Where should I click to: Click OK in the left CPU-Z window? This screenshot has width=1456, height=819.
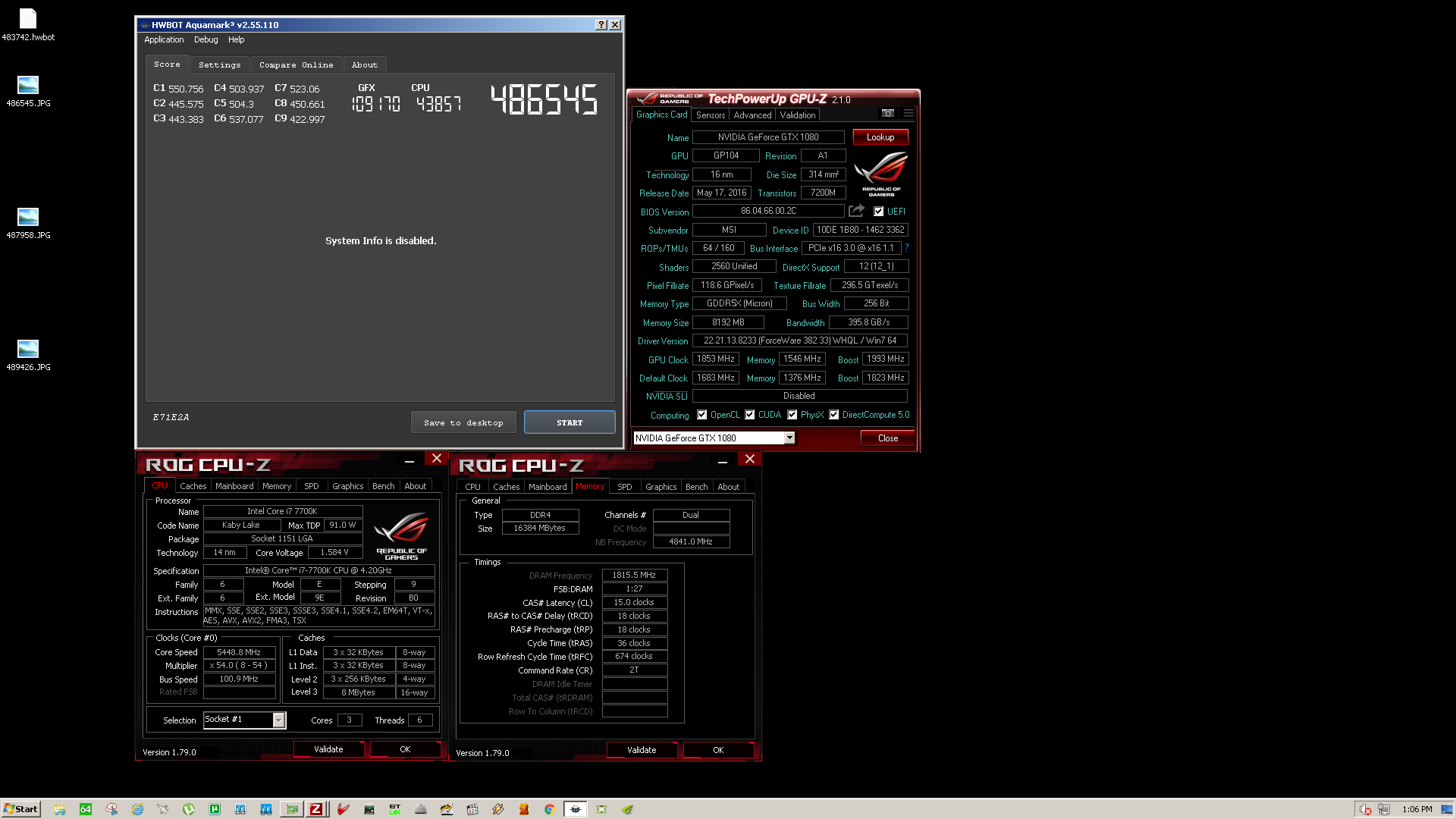coord(405,749)
